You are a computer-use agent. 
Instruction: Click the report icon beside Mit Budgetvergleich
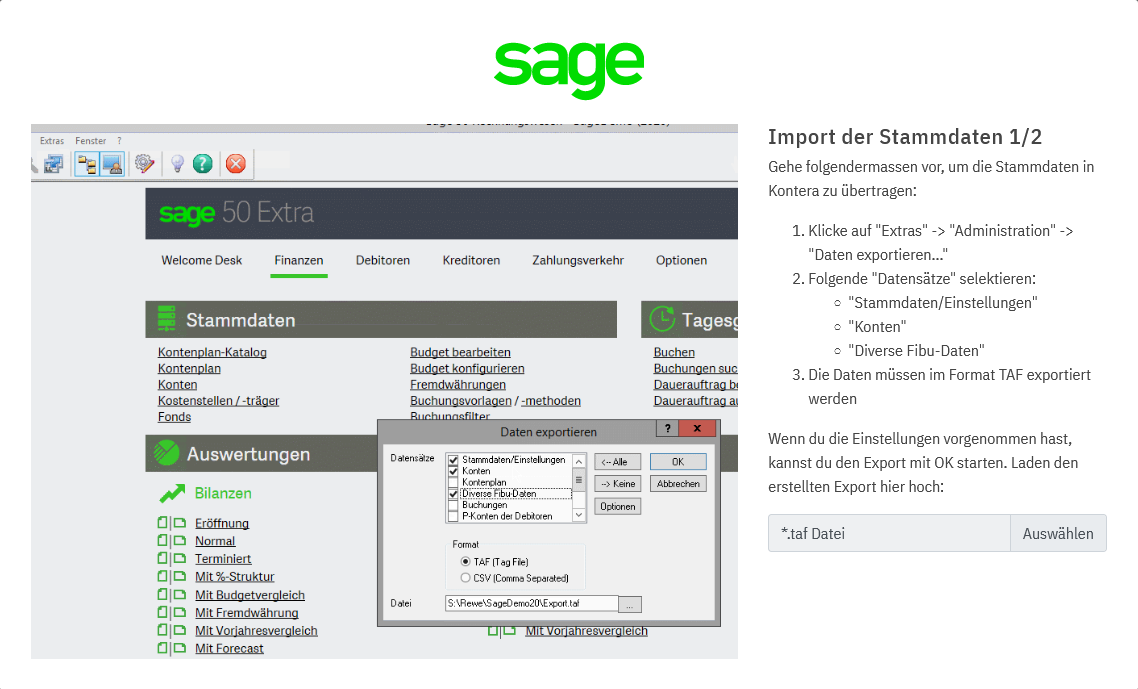pyautogui.click(x=172, y=595)
